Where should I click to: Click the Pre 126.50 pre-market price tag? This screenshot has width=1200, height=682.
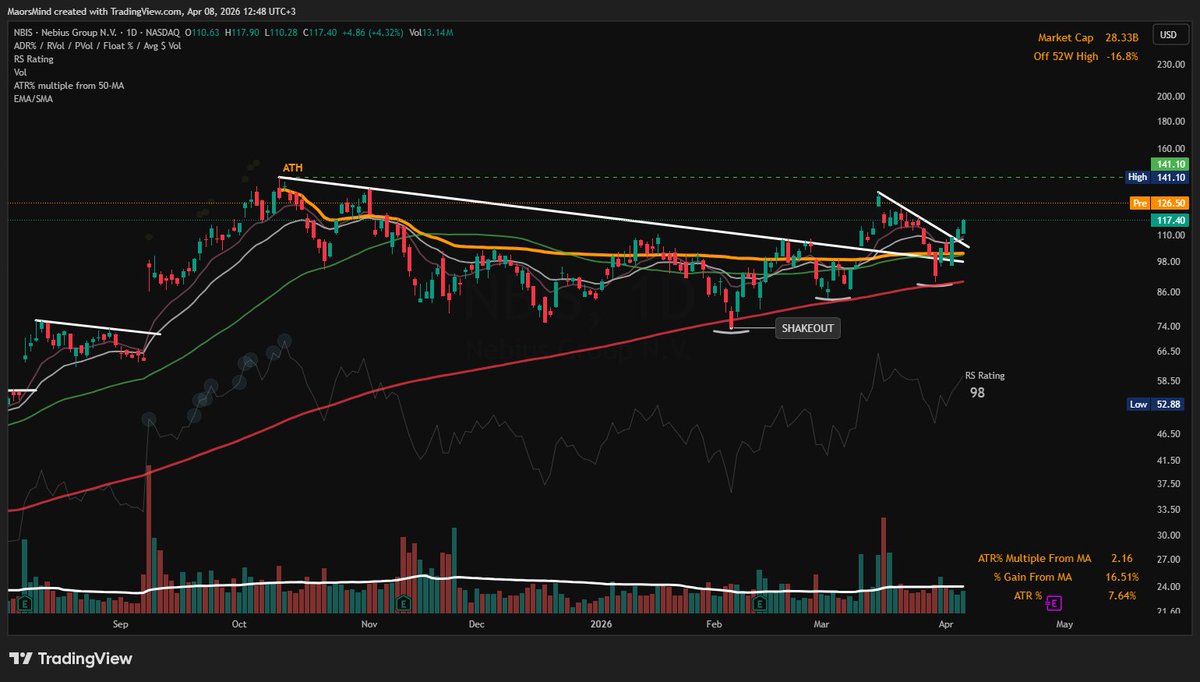(1157, 203)
